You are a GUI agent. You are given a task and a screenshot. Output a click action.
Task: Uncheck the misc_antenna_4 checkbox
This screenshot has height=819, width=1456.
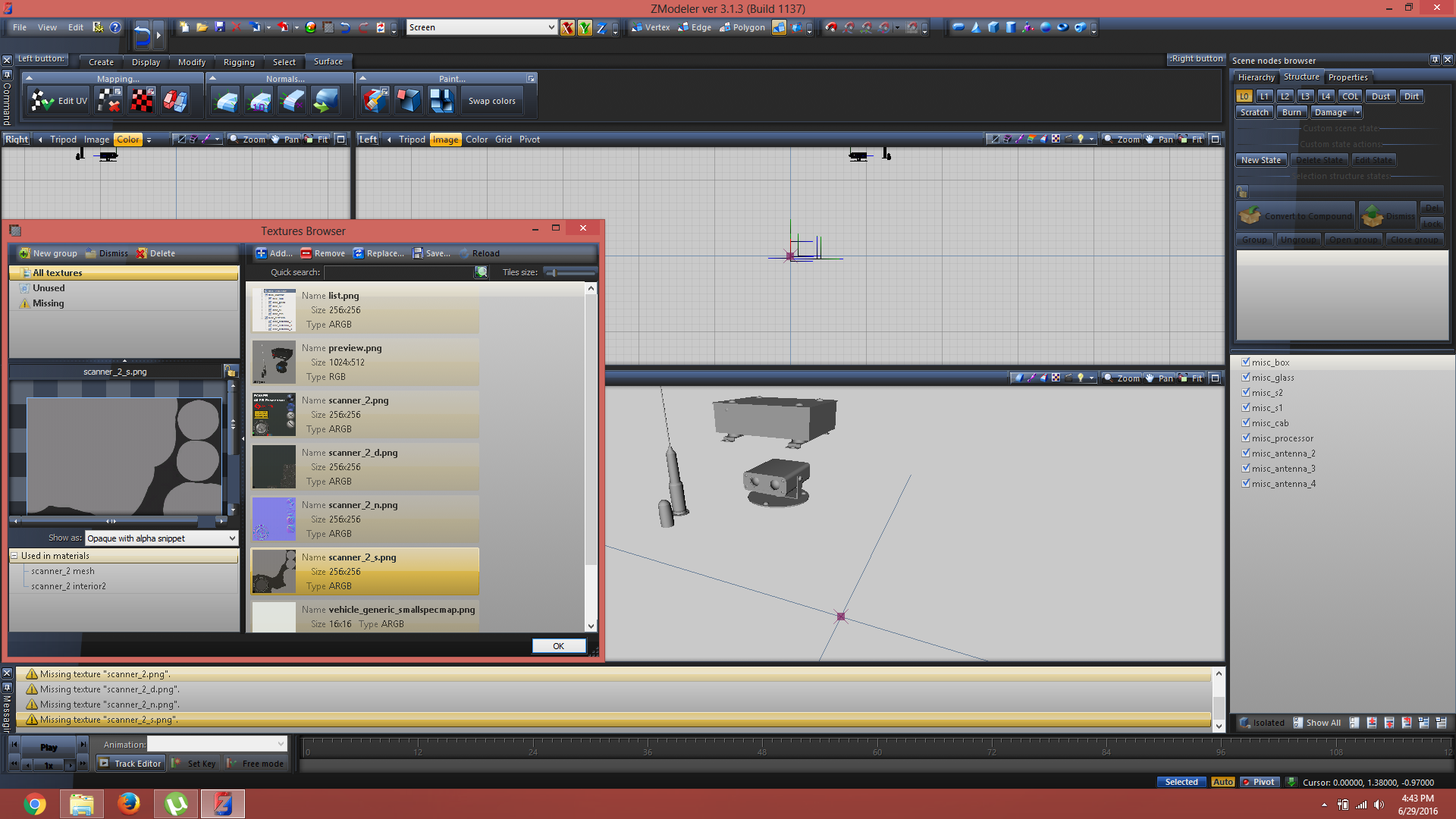1246,484
